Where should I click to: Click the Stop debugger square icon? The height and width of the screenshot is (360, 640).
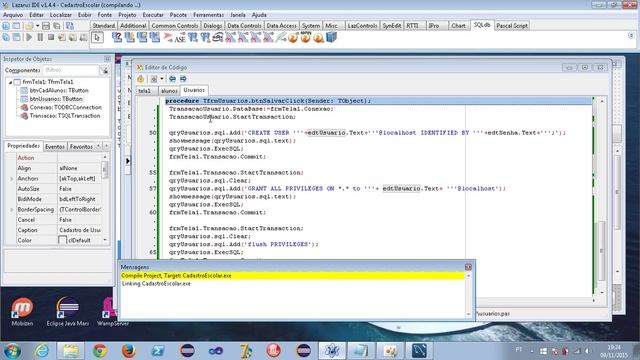(x=51, y=37)
